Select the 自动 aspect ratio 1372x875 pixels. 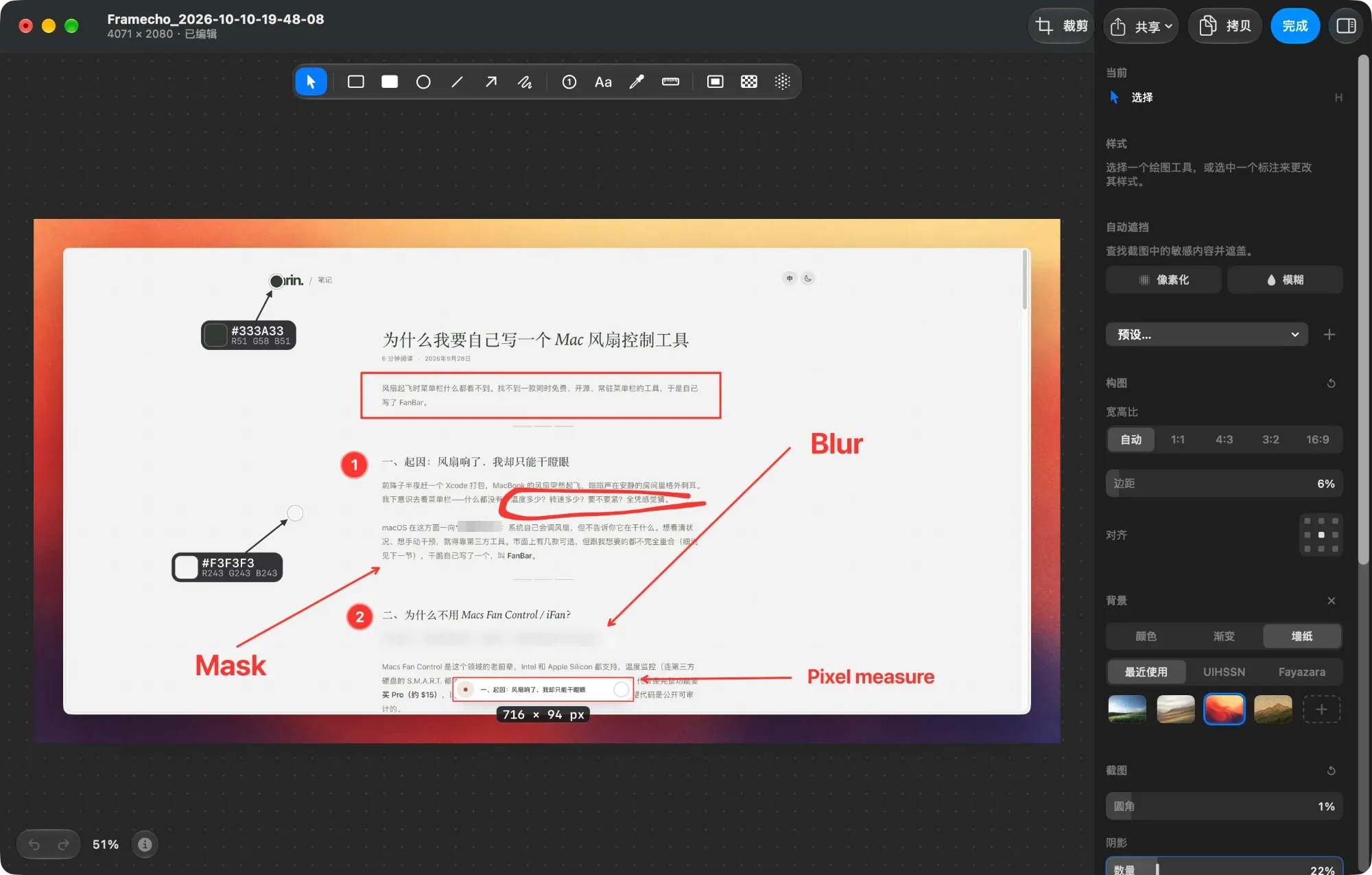click(1131, 439)
